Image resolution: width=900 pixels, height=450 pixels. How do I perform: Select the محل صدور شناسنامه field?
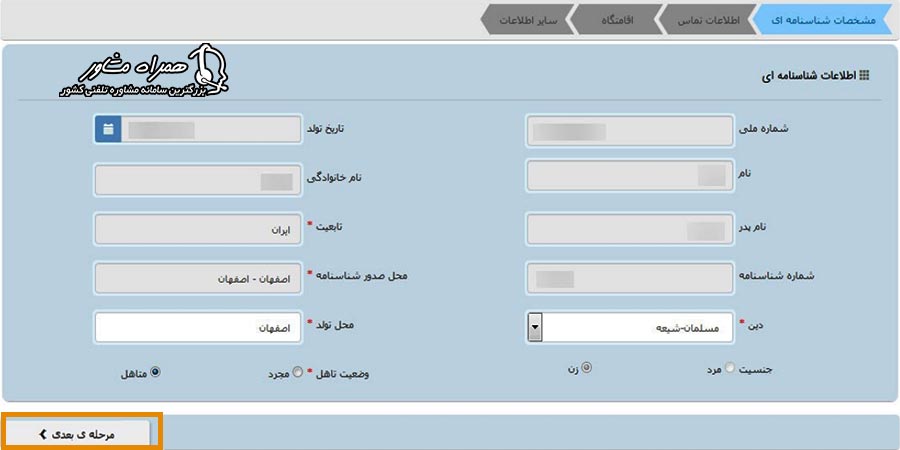pyautogui.click(x=198, y=278)
